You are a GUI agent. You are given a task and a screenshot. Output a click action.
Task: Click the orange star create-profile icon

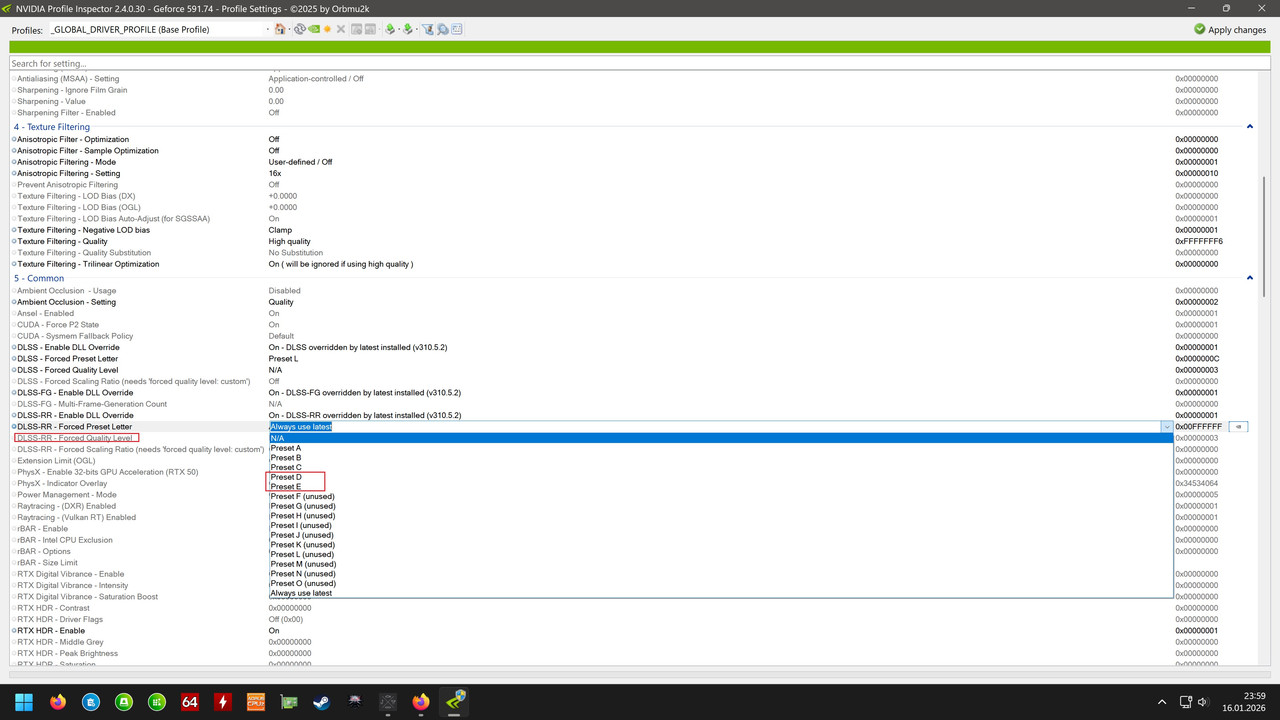click(327, 29)
